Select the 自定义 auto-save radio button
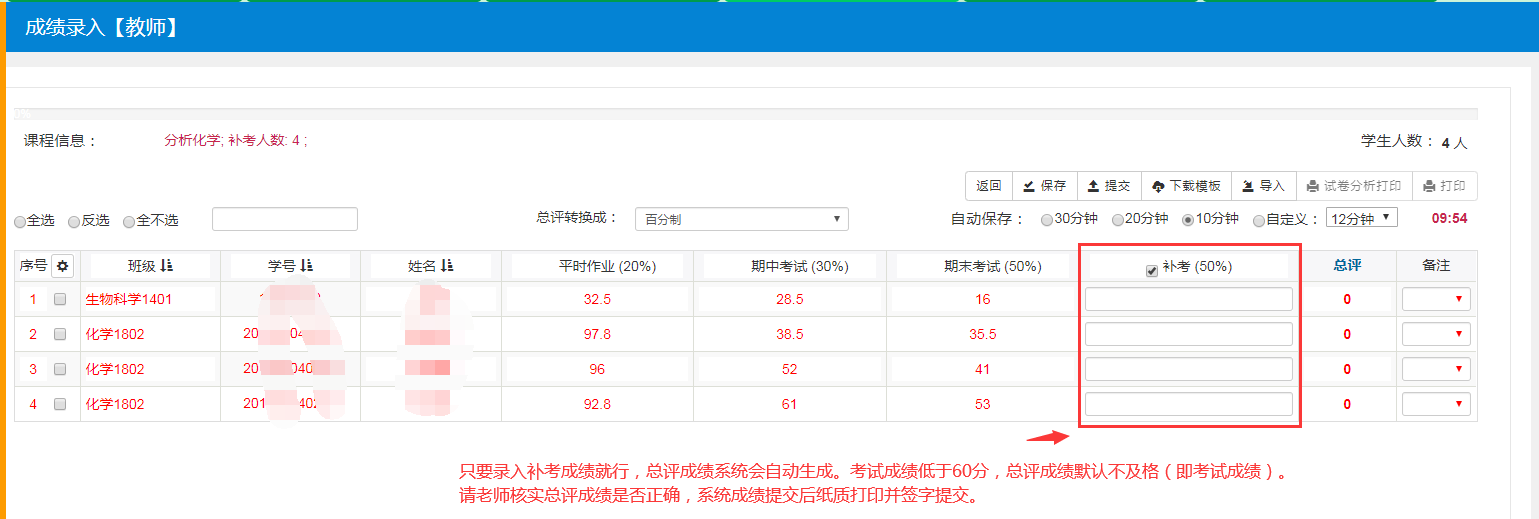The height and width of the screenshot is (519, 1539). point(1259,220)
